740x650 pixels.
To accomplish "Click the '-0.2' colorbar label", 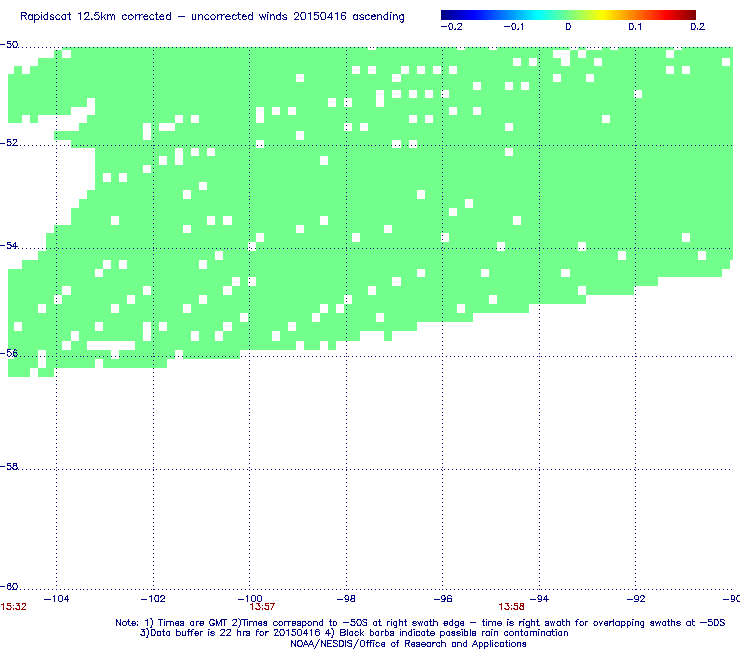I will point(452,27).
